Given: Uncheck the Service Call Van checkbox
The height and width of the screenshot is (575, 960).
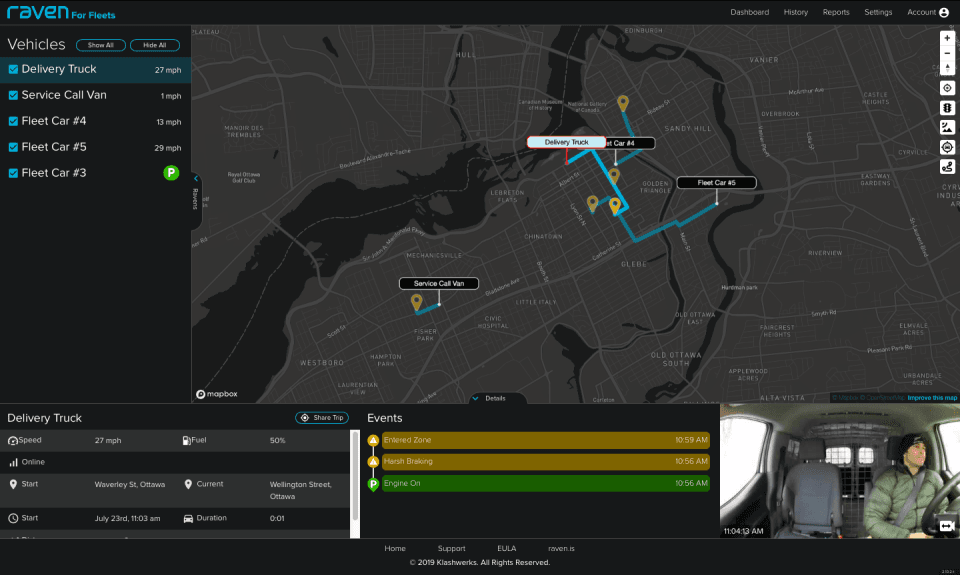Looking at the screenshot, I should click(x=13, y=95).
